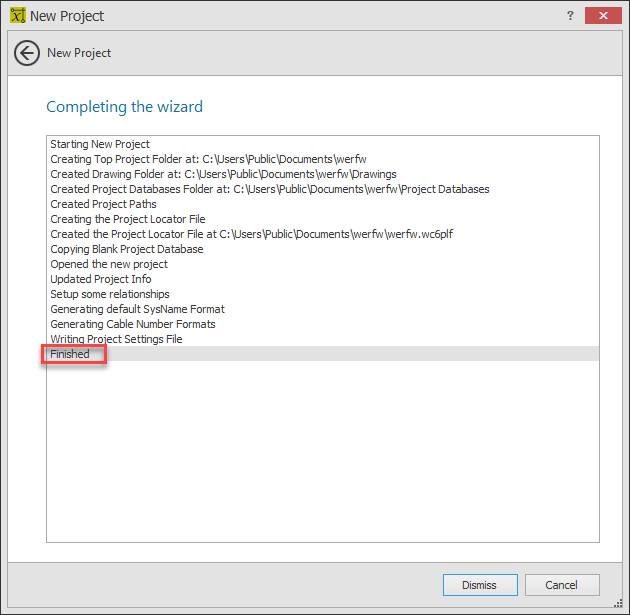Select 'Generating Cable Number Formats' line

point(323,324)
